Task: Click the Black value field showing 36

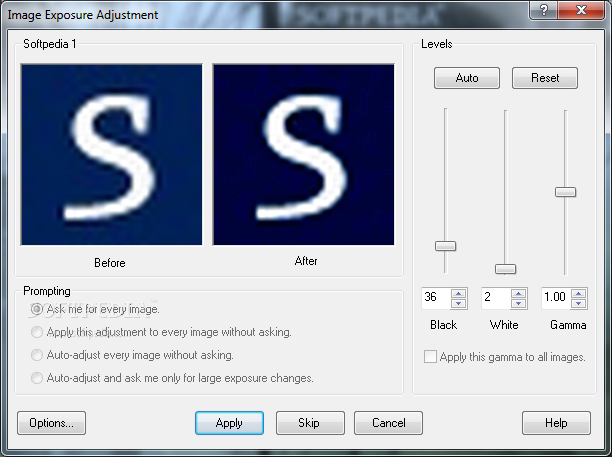Action: [x=436, y=298]
